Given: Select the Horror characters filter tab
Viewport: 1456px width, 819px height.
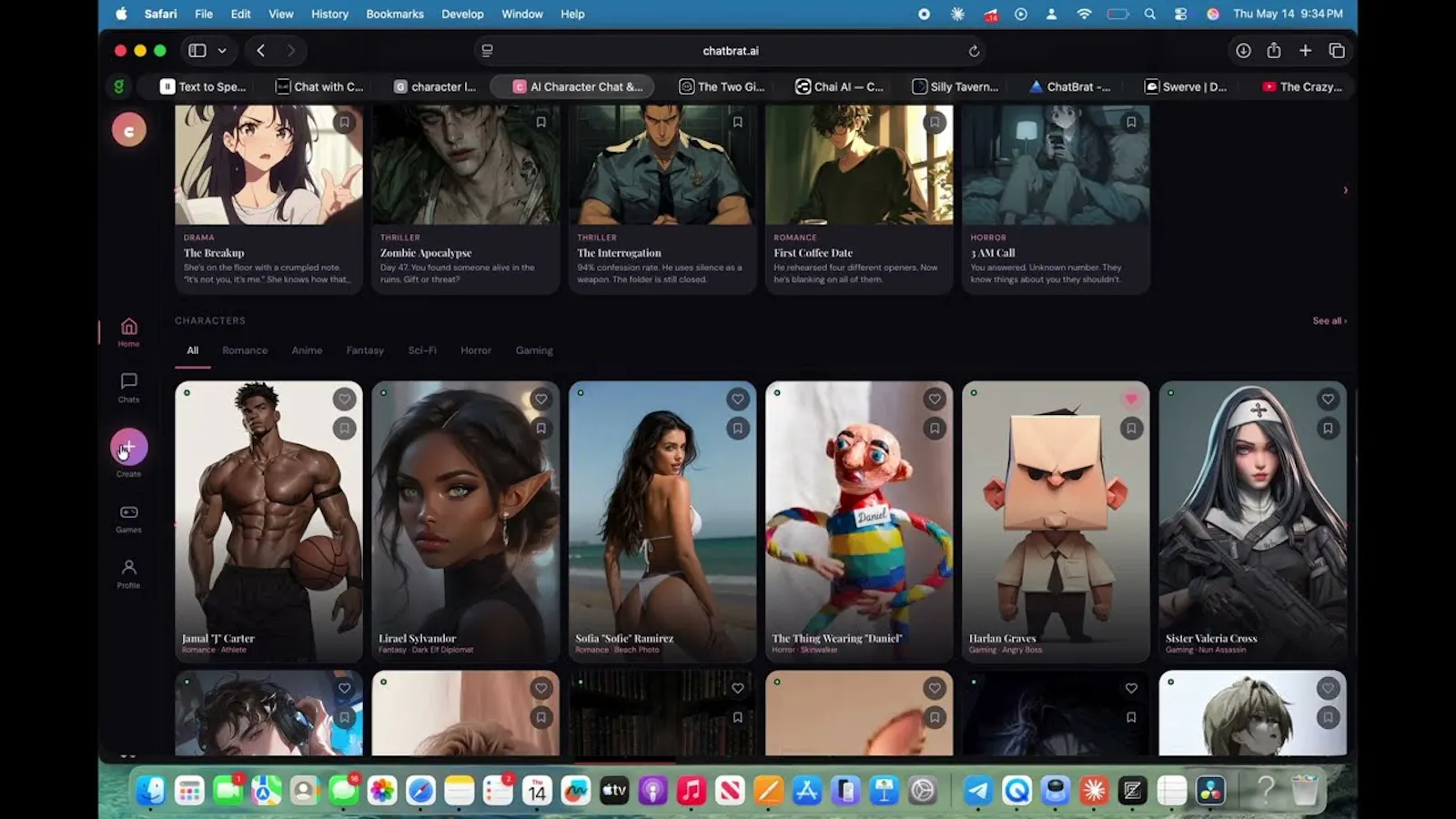Looking at the screenshot, I should pos(476,350).
